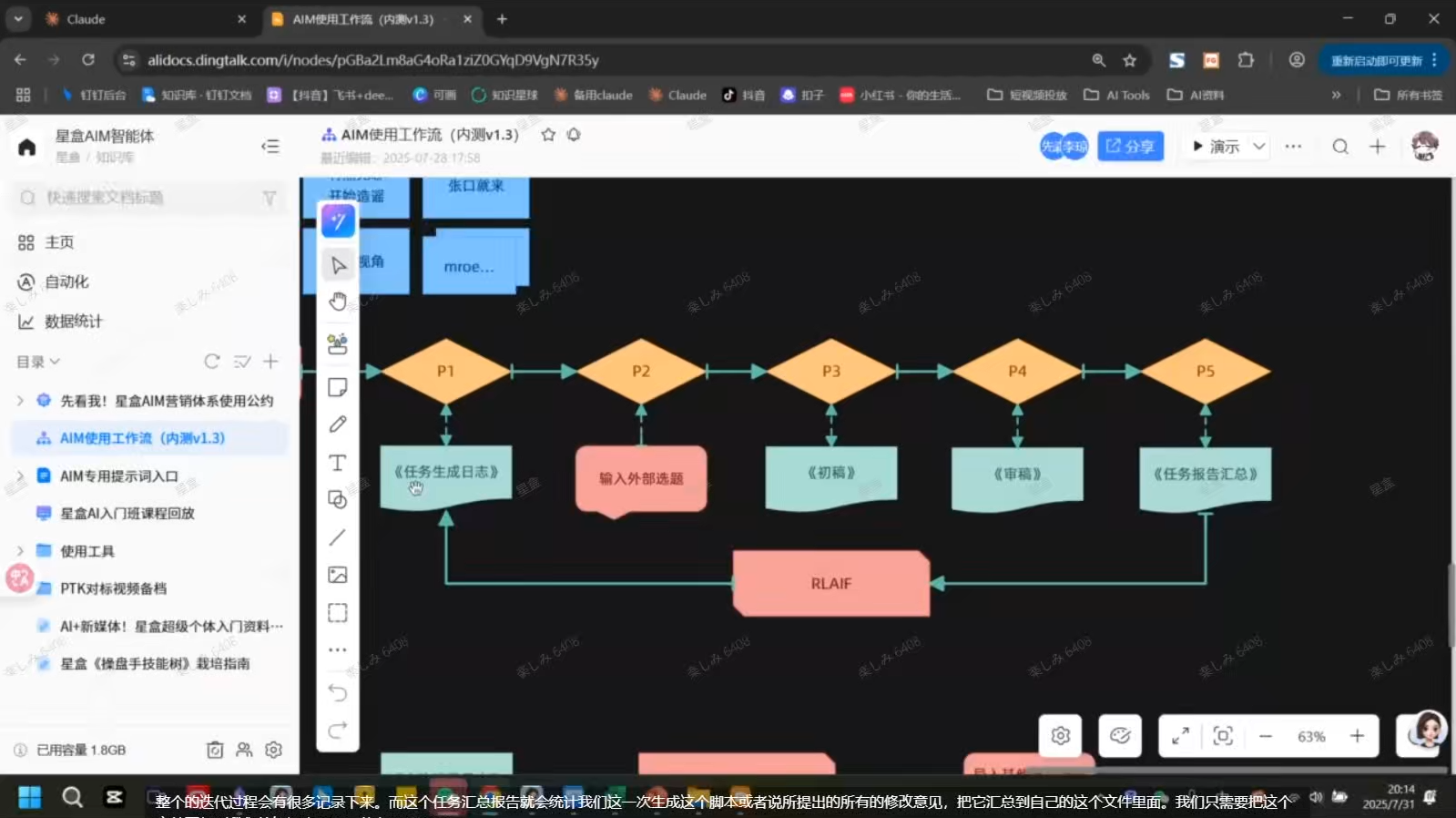Pick the sticky note tool
The width and height of the screenshot is (1456, 818).
point(338,387)
